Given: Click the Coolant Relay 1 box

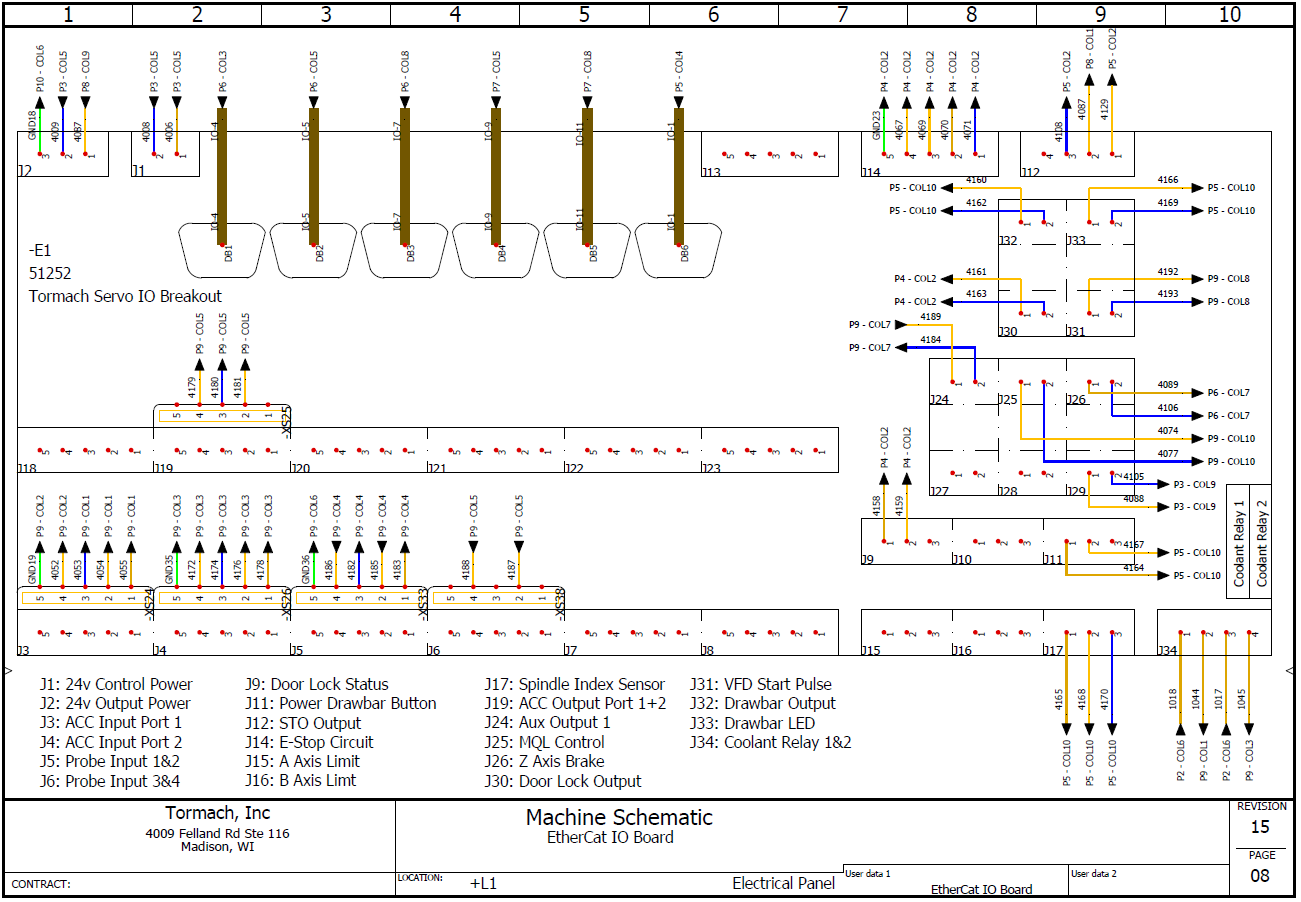Looking at the screenshot, I should point(1240,543).
